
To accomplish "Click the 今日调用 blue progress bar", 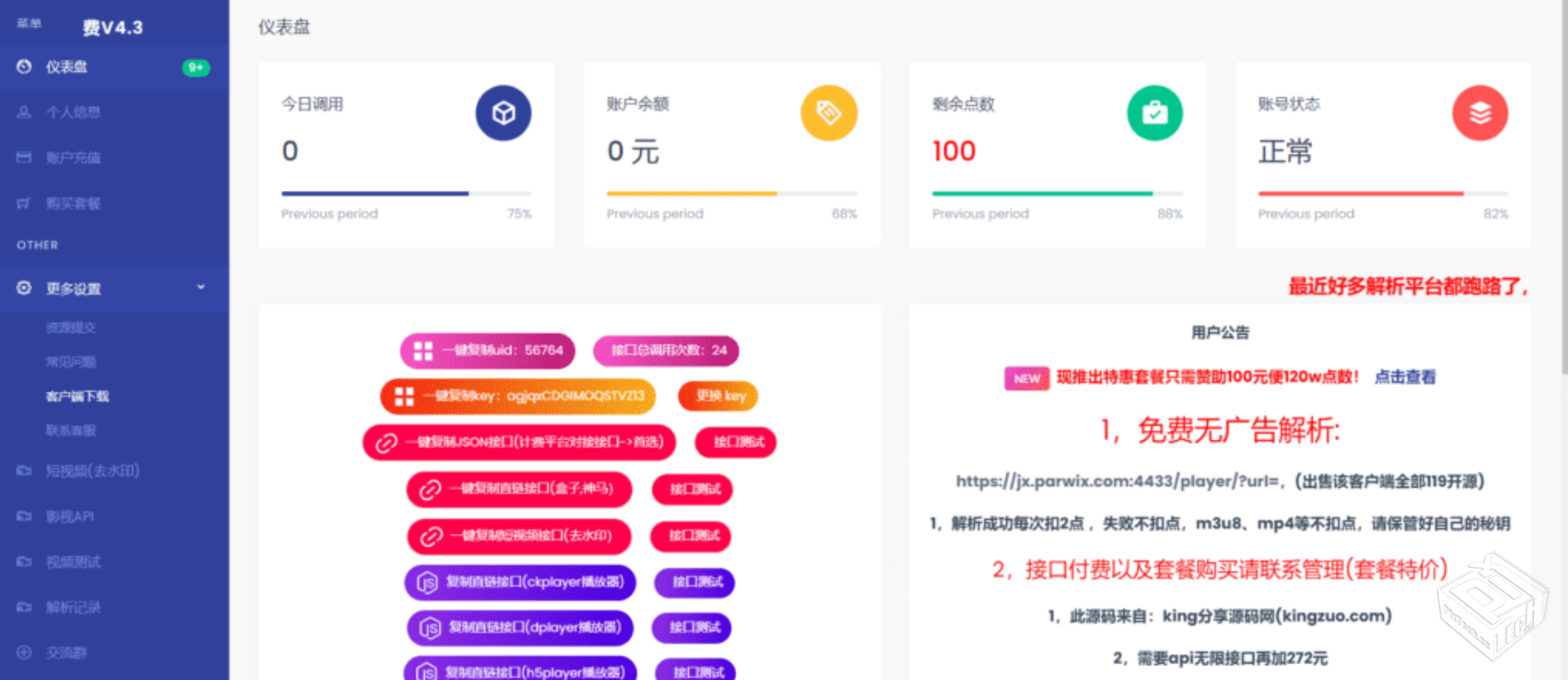I will tap(375, 193).
